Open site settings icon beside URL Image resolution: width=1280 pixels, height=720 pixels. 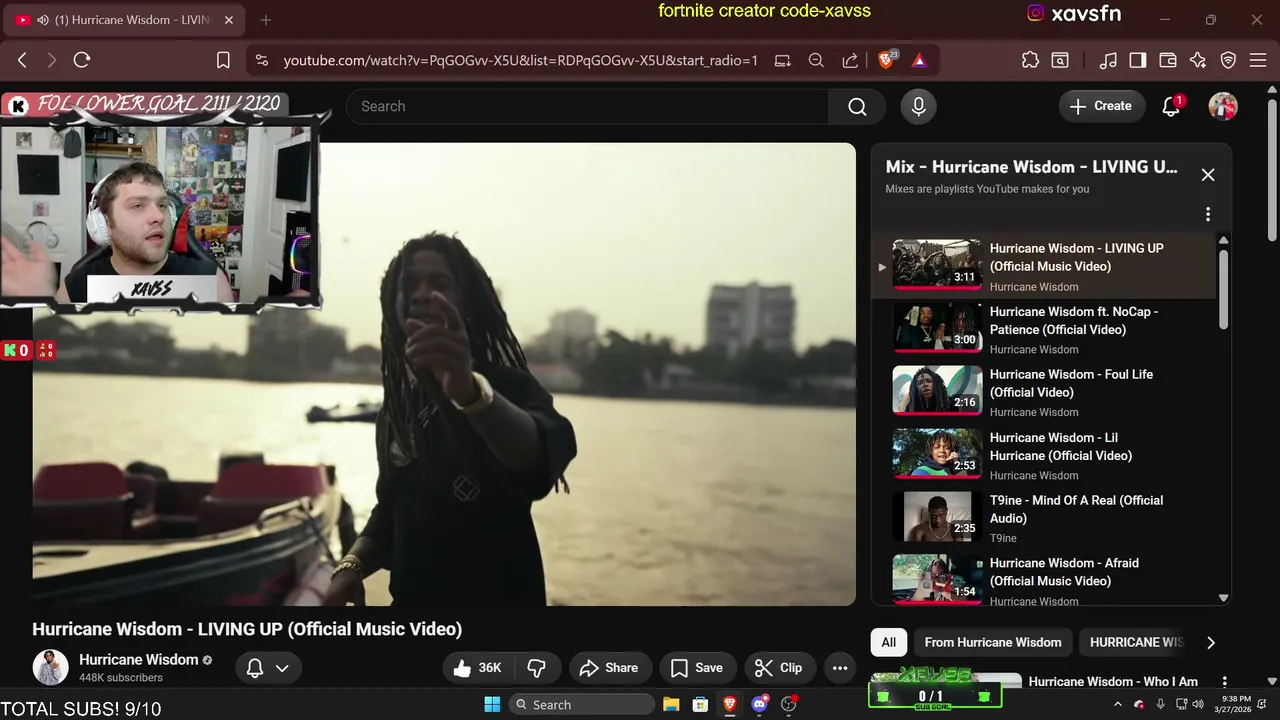[x=262, y=60]
